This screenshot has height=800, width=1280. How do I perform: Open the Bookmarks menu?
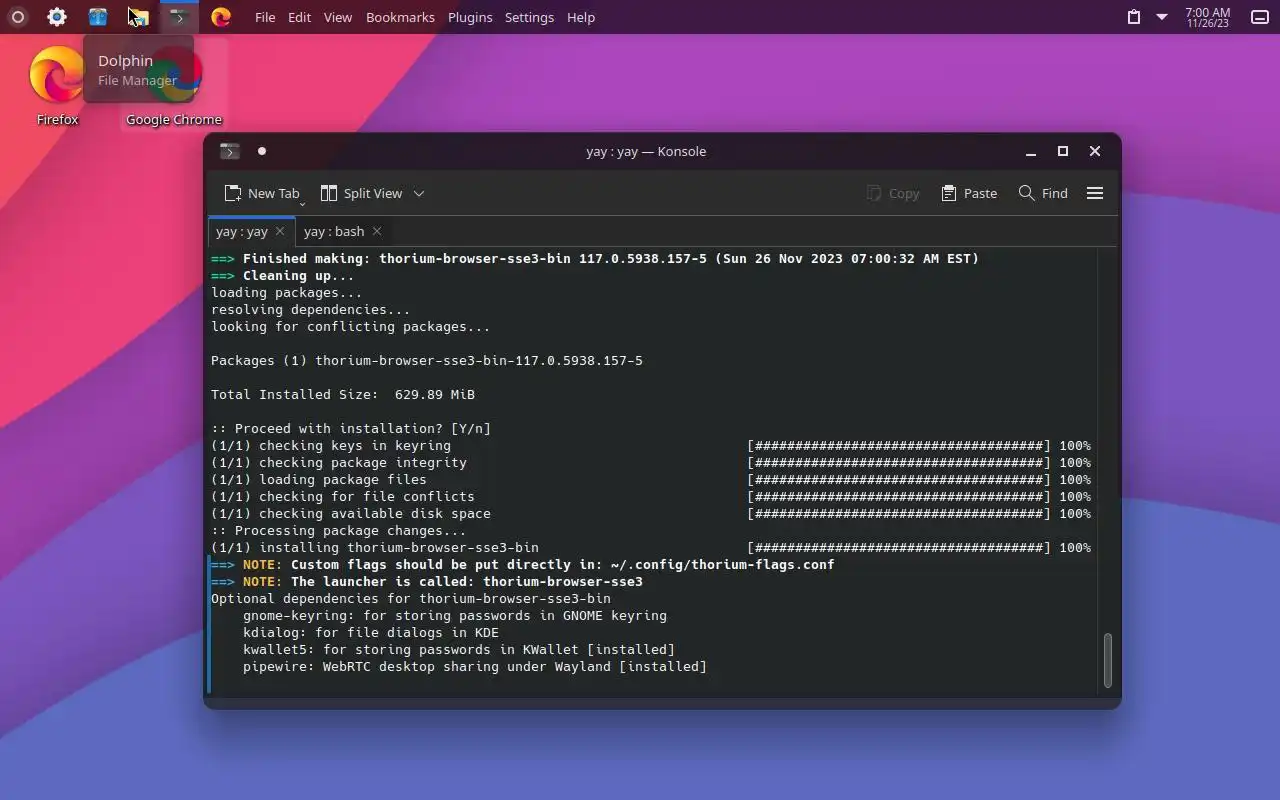(400, 17)
